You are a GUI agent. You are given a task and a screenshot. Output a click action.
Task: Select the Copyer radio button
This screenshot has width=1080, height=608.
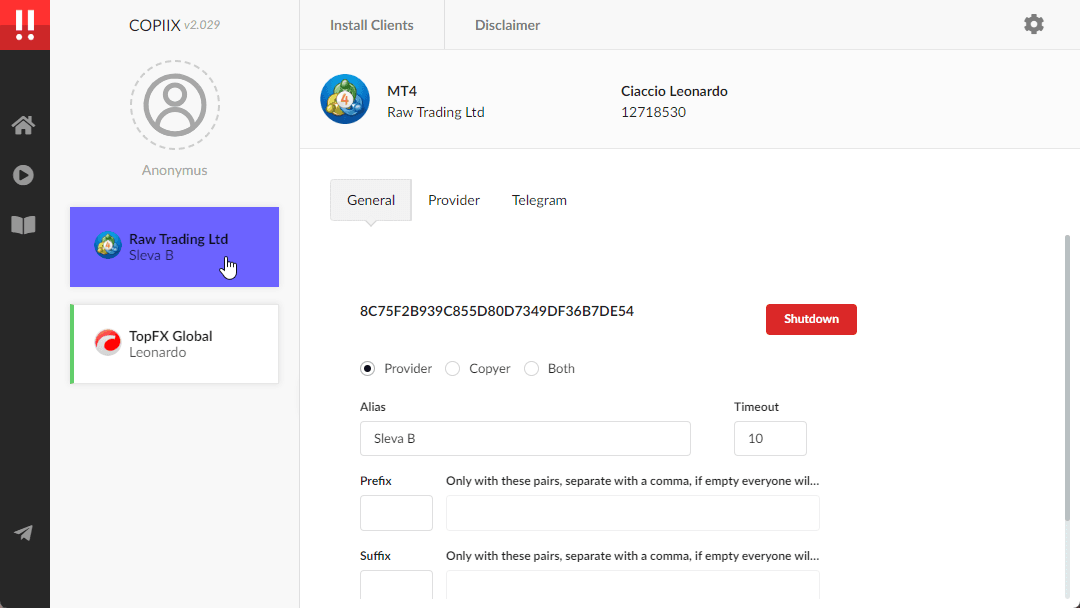pos(453,368)
